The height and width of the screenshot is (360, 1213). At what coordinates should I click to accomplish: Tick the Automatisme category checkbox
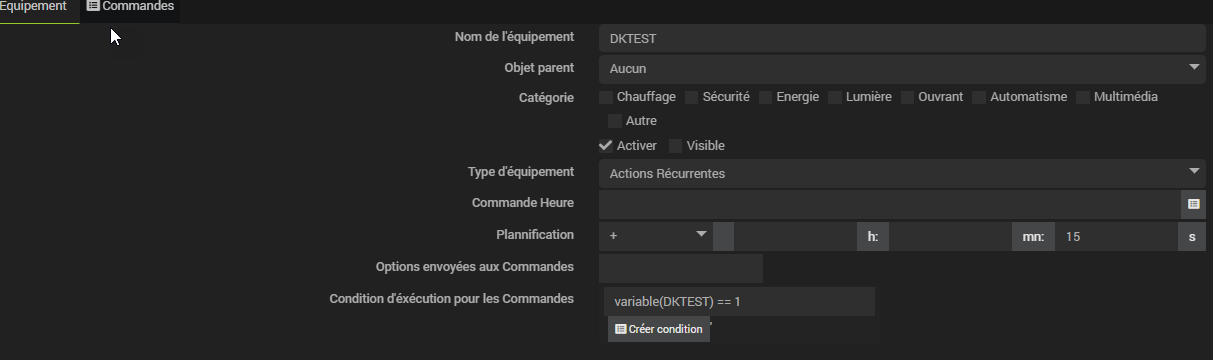click(979, 97)
